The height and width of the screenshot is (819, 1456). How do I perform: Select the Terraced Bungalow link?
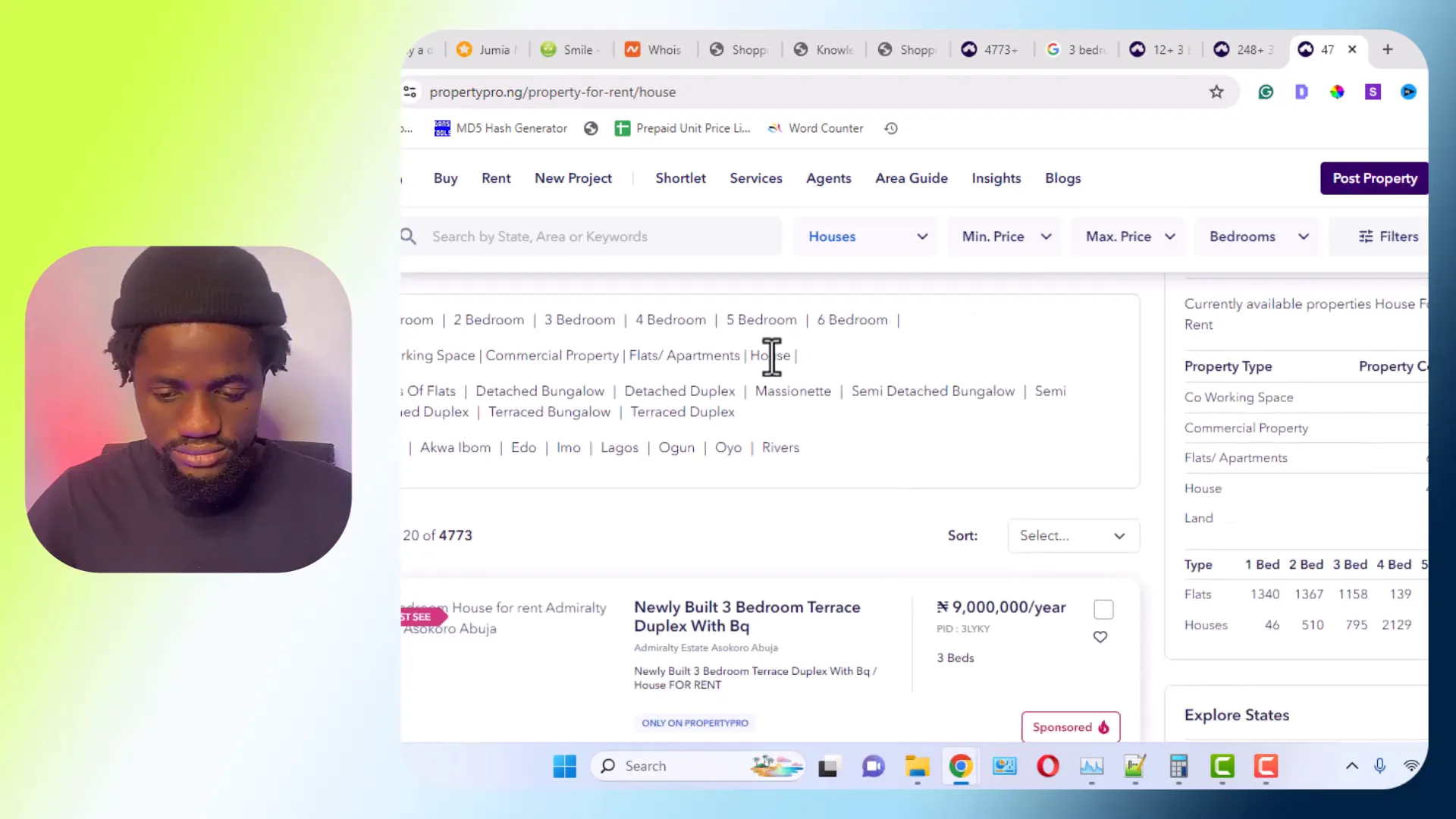549,412
